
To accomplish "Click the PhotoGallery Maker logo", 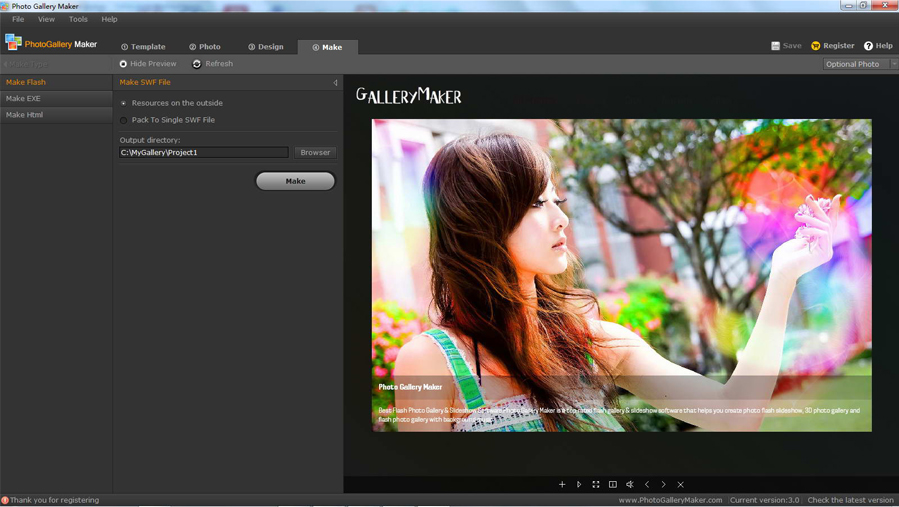I will [51, 43].
